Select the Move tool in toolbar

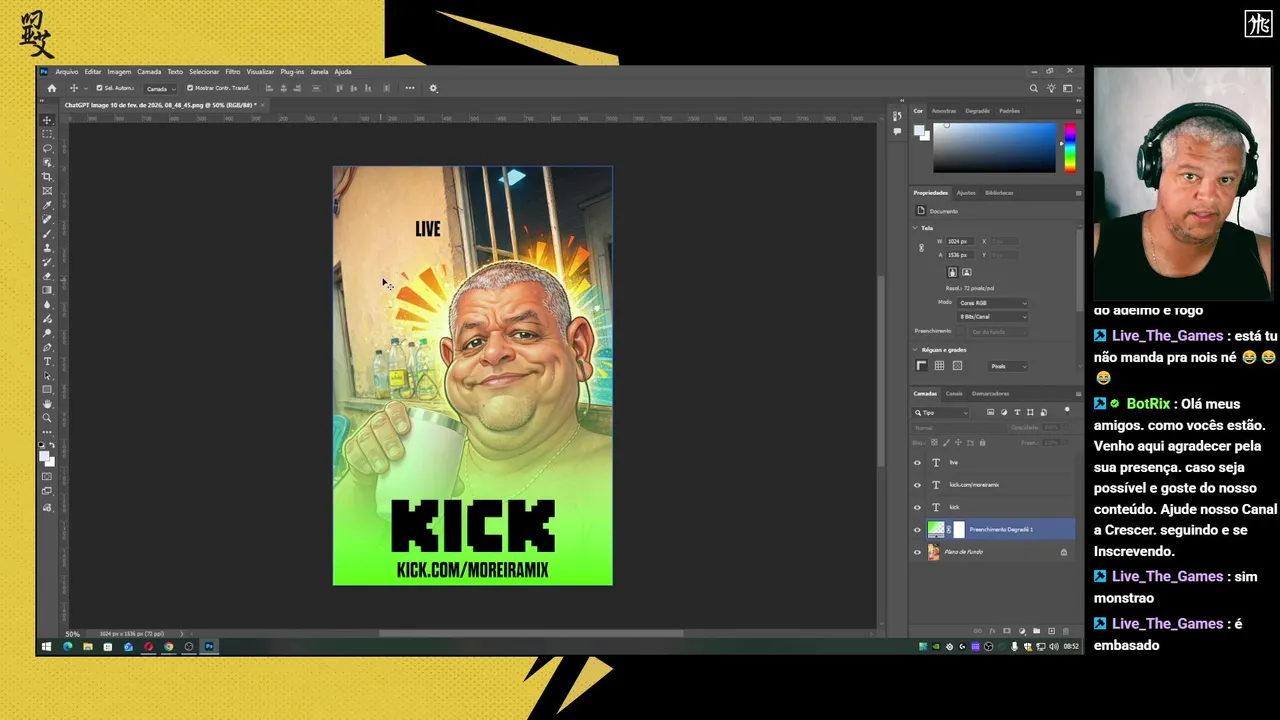coord(47,120)
